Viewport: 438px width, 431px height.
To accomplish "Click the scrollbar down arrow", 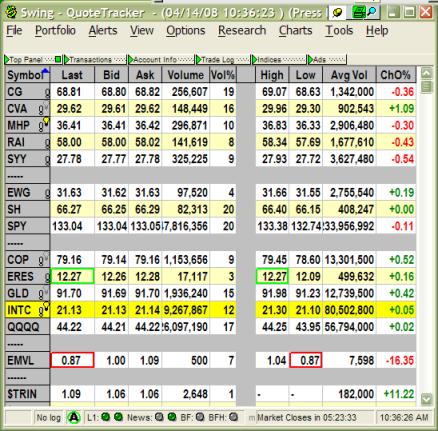I will (426, 399).
